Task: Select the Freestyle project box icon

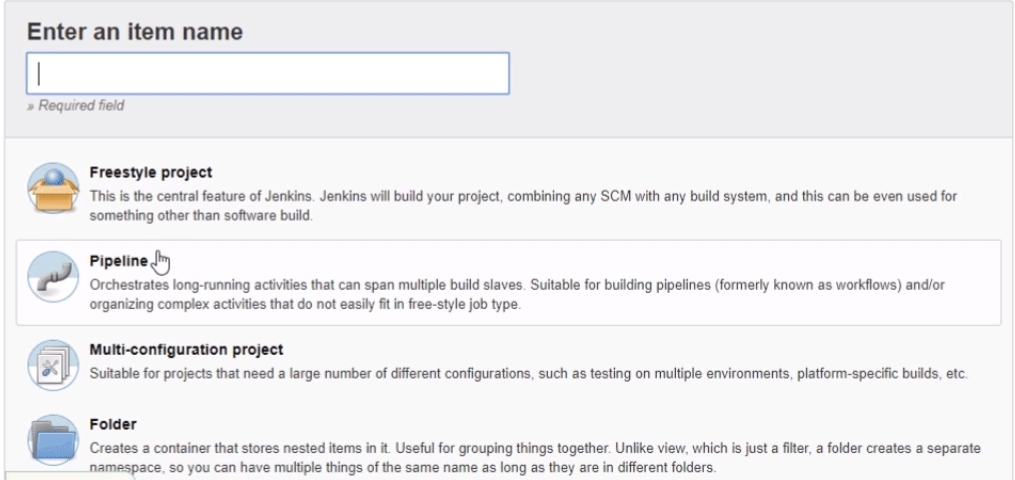Action: click(53, 188)
